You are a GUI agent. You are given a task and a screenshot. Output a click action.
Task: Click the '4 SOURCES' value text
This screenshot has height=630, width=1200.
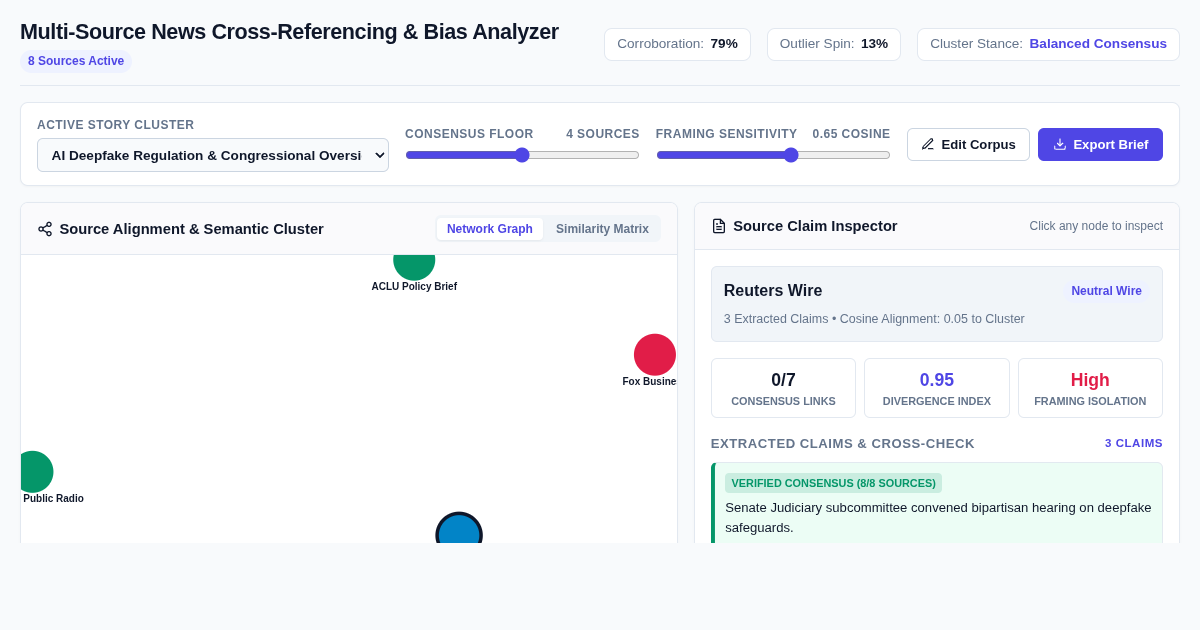tap(603, 134)
